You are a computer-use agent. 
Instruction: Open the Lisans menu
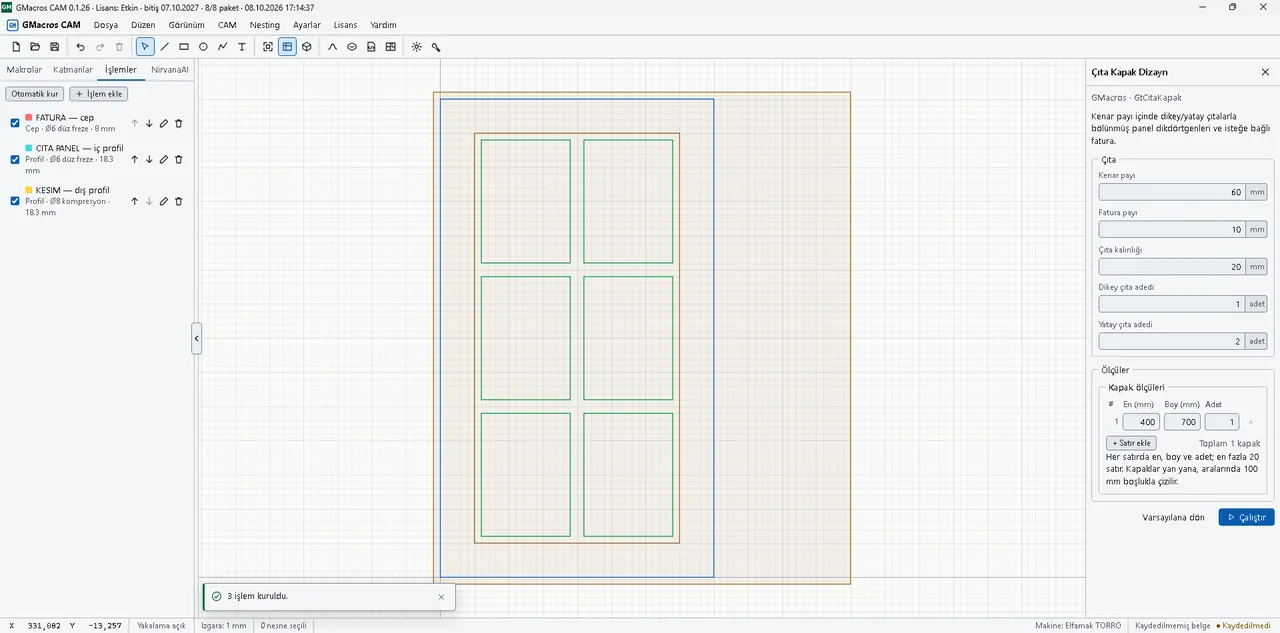click(x=345, y=24)
